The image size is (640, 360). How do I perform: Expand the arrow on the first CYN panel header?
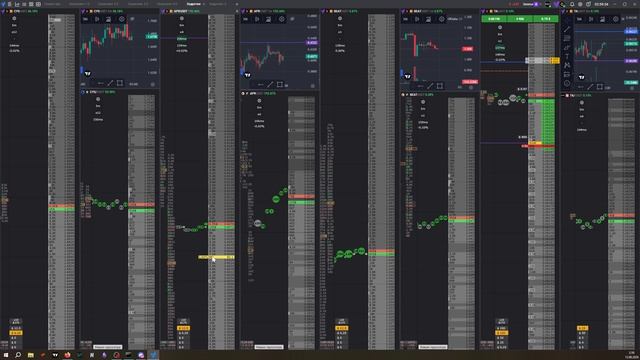click(x=7, y=11)
